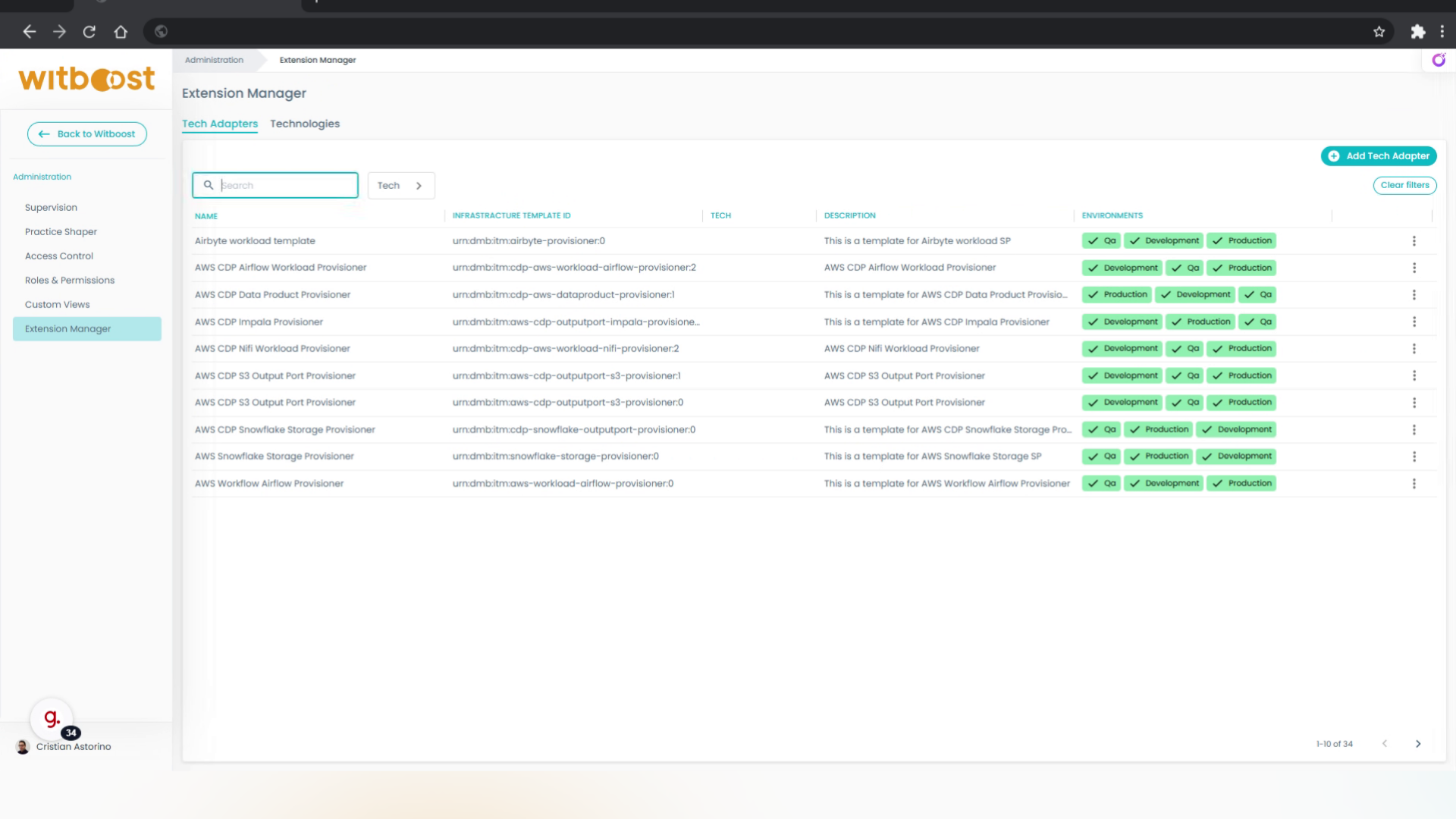This screenshot has height=819, width=1456.
Task: Go to next page of results
Action: click(1418, 744)
